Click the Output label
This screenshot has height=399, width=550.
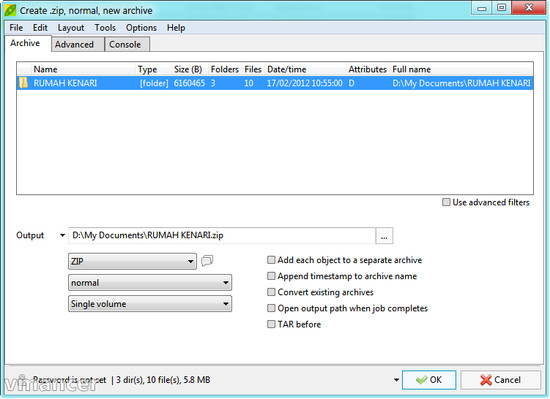click(x=30, y=235)
